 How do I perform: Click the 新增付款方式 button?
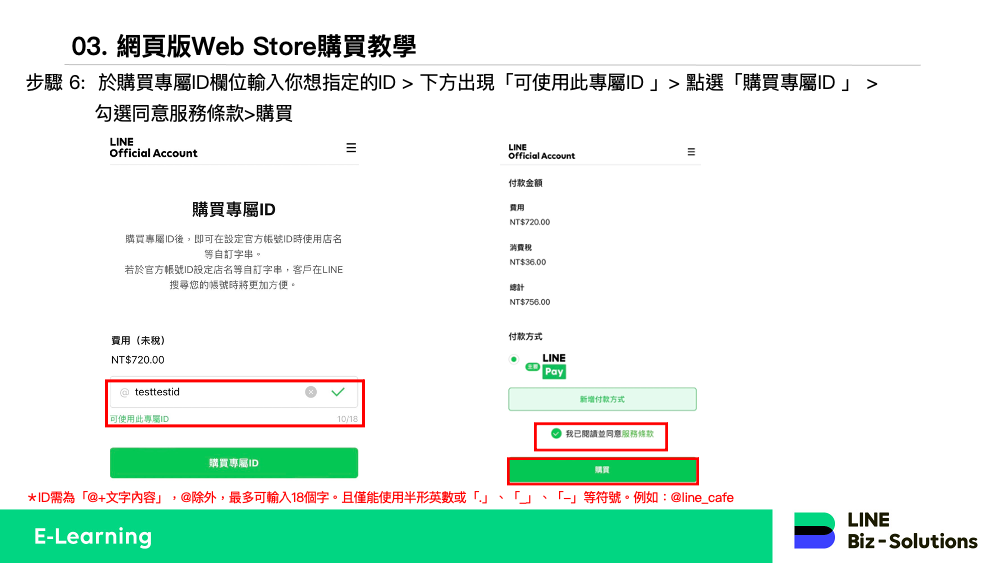coord(602,399)
